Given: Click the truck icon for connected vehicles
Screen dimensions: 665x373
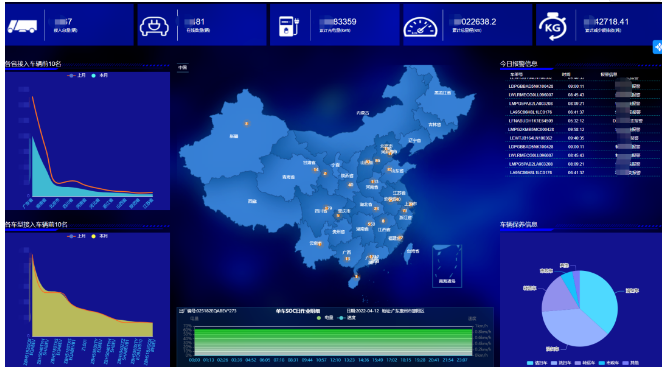Looking at the screenshot, I should pos(22,26).
